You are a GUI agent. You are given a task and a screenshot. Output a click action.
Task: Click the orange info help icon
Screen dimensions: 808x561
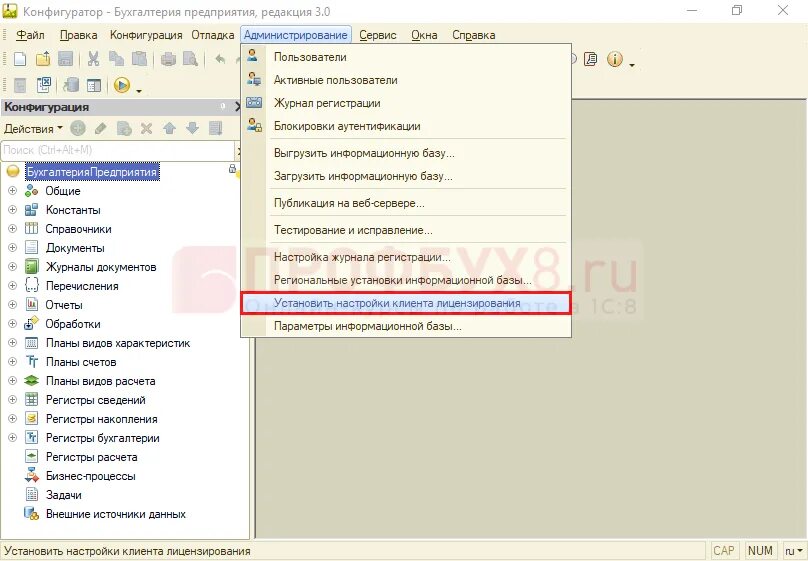[x=615, y=59]
